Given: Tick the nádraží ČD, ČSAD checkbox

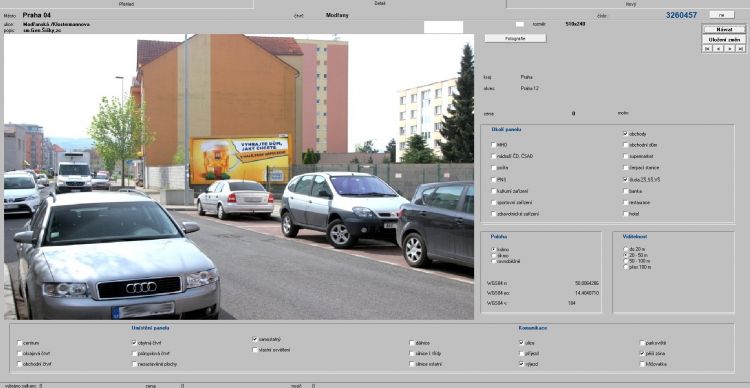Looking at the screenshot, I should click(x=494, y=156).
